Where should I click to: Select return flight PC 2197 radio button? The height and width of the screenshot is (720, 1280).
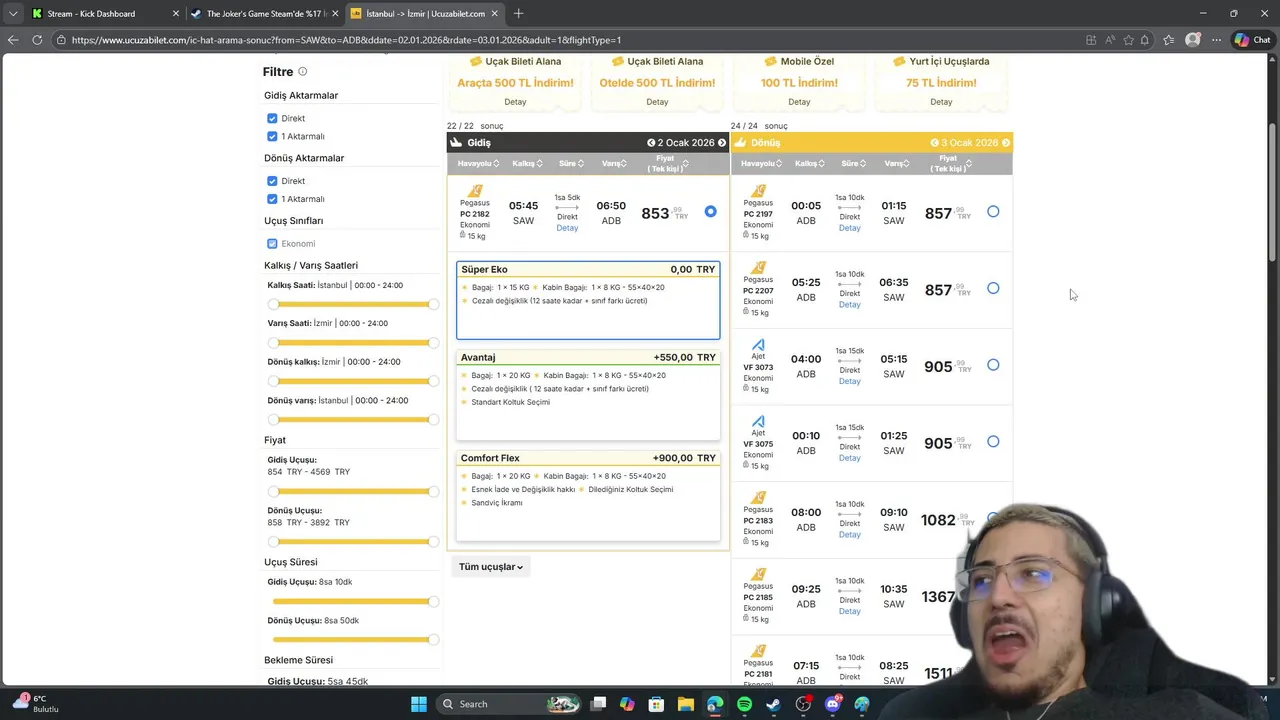(x=993, y=211)
